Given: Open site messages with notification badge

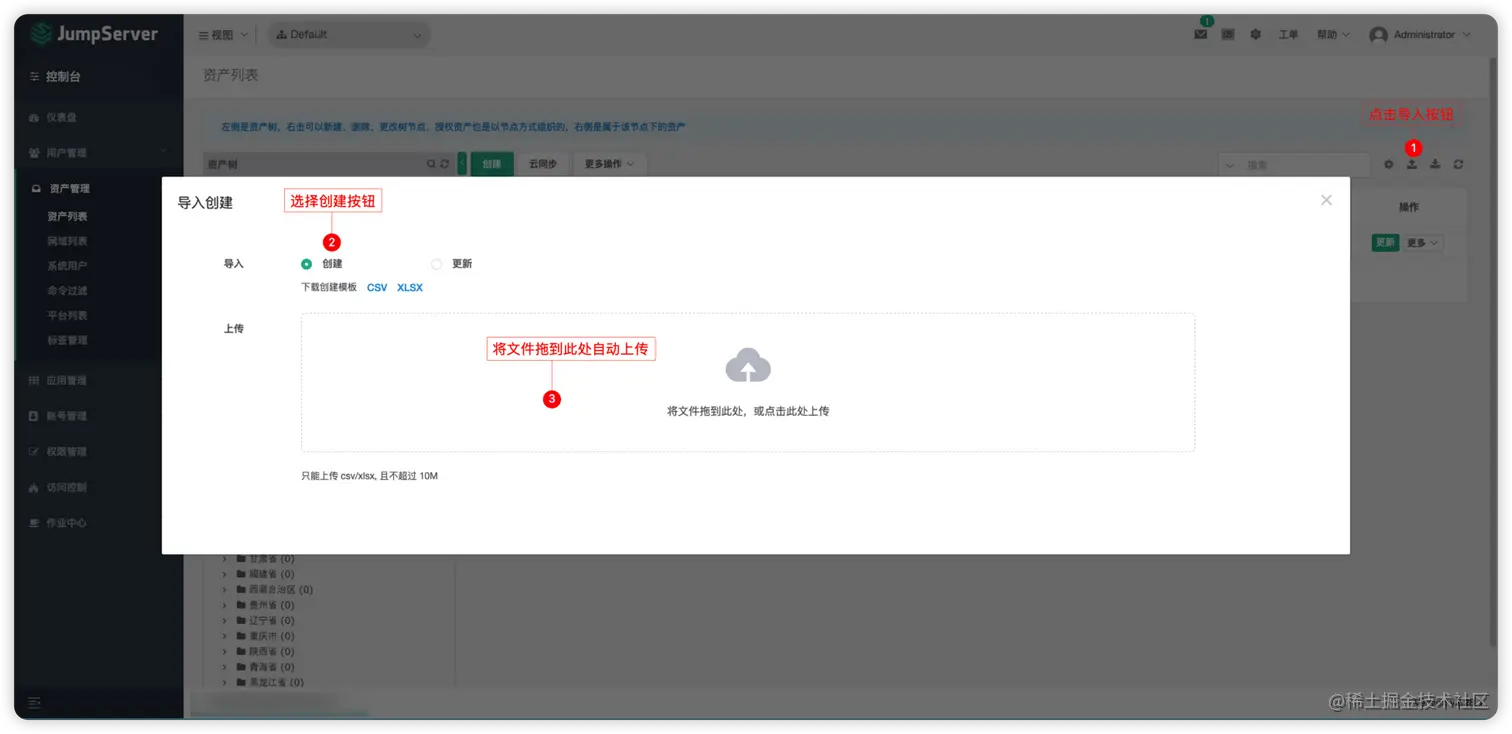Looking at the screenshot, I should pyautogui.click(x=1201, y=34).
